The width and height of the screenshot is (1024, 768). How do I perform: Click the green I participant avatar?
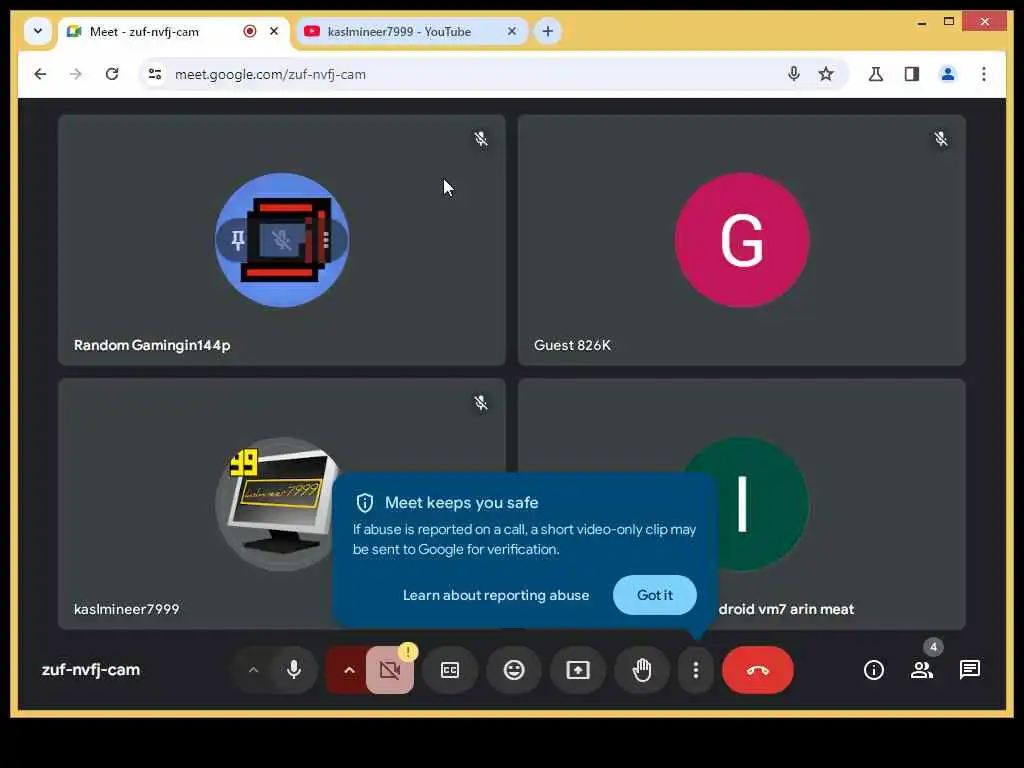point(764,504)
